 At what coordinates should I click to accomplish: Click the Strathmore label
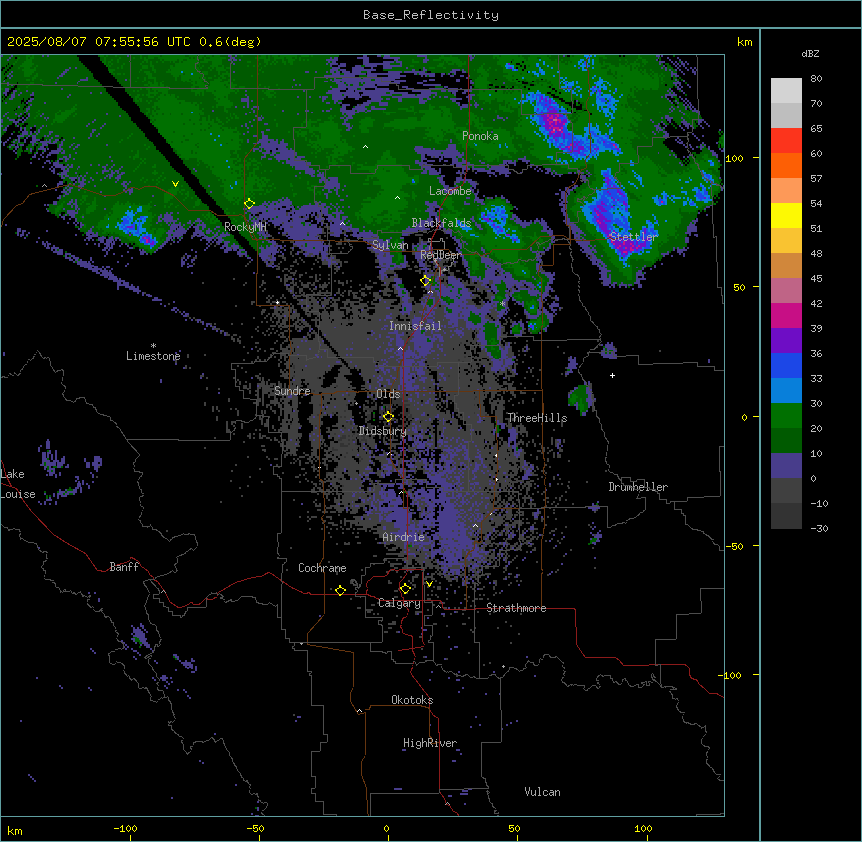[x=516, y=608]
